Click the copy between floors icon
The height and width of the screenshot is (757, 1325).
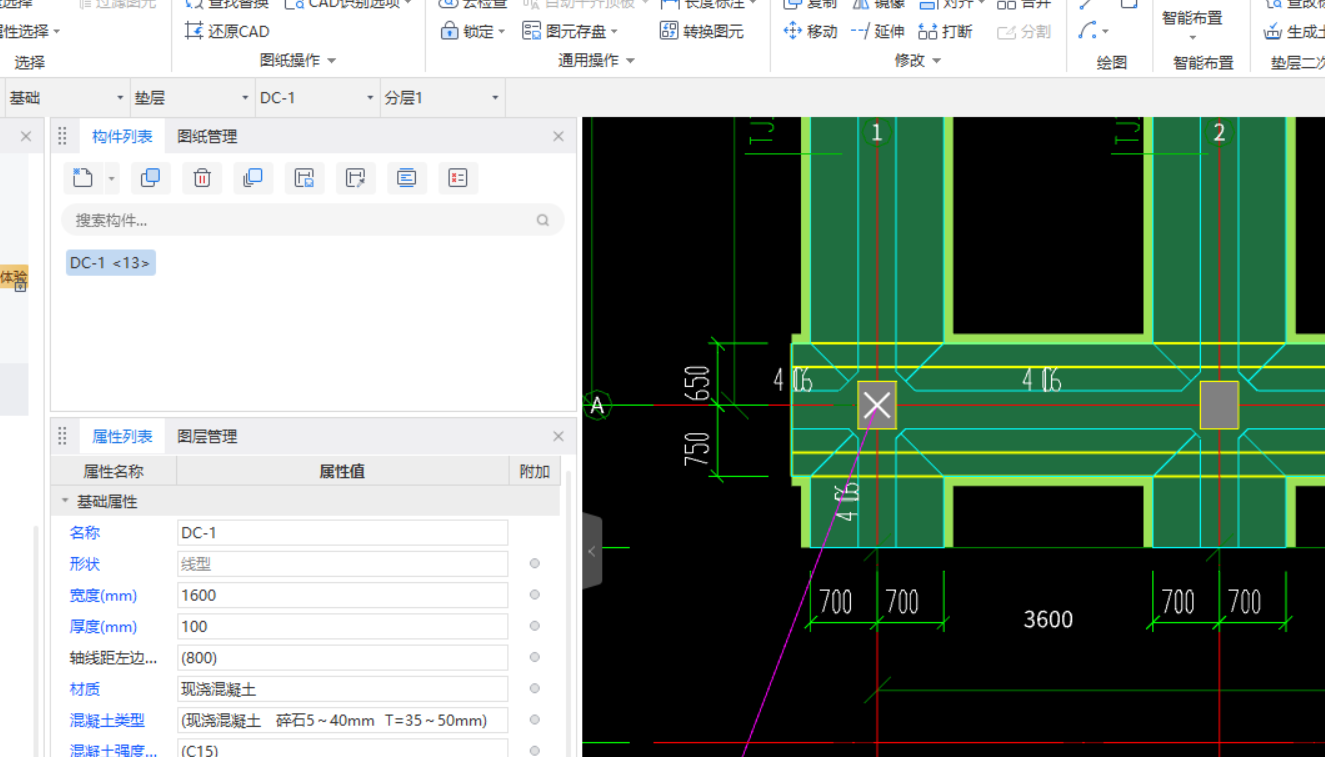click(253, 178)
